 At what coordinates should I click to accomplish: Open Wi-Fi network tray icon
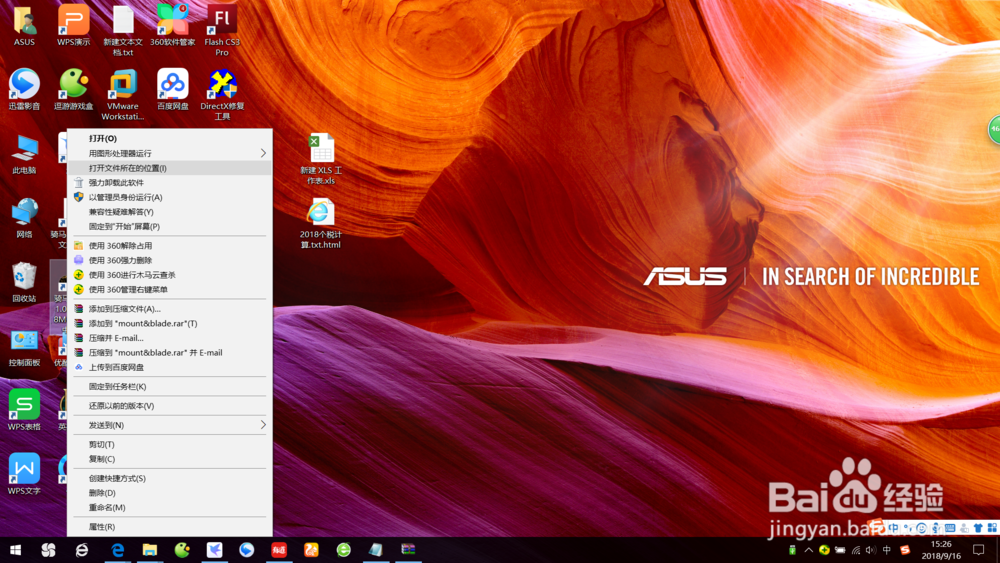(856, 550)
